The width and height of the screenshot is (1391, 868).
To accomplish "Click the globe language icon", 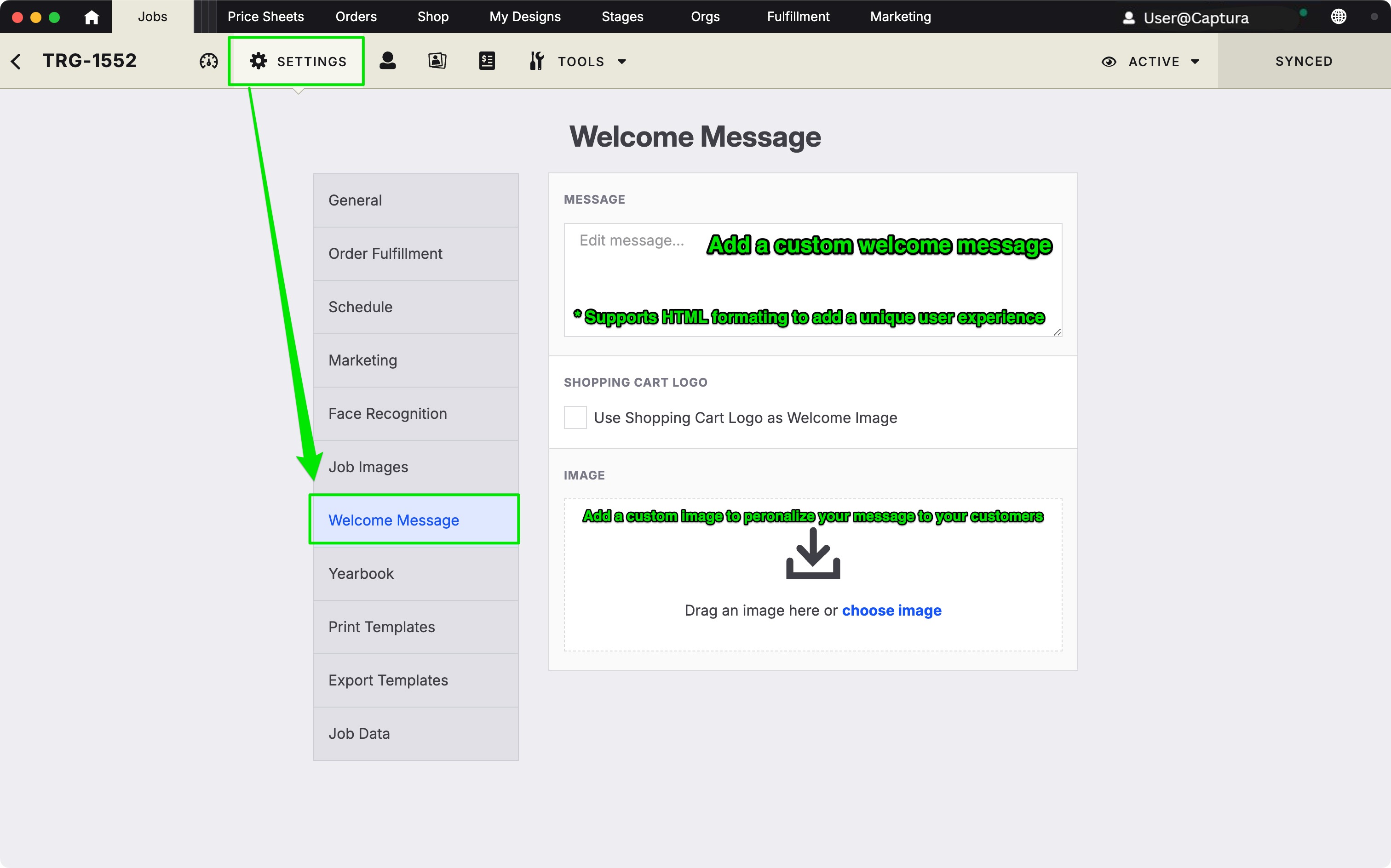I will pos(1338,17).
